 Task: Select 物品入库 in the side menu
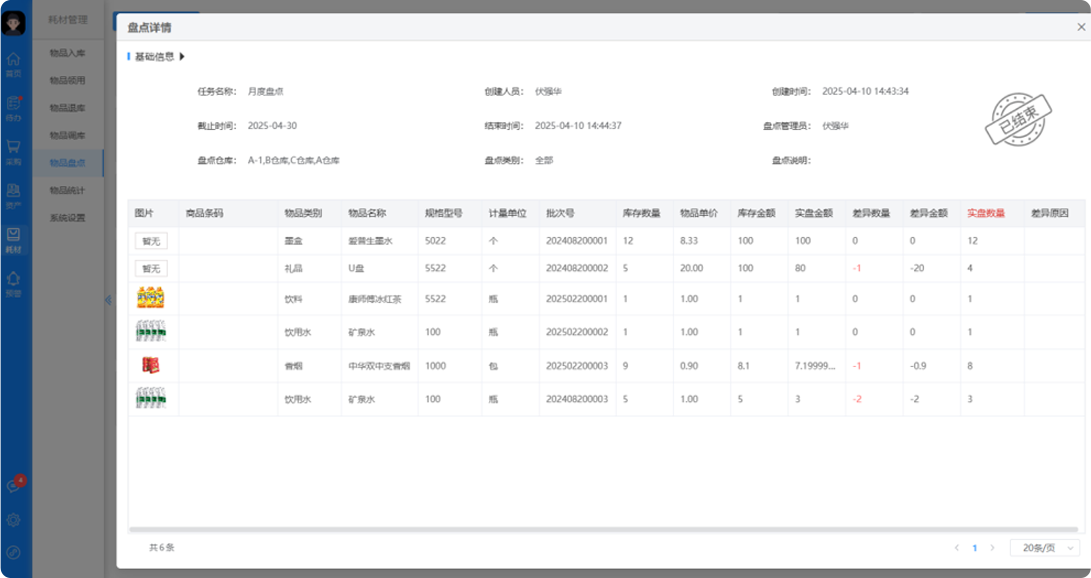[68, 53]
